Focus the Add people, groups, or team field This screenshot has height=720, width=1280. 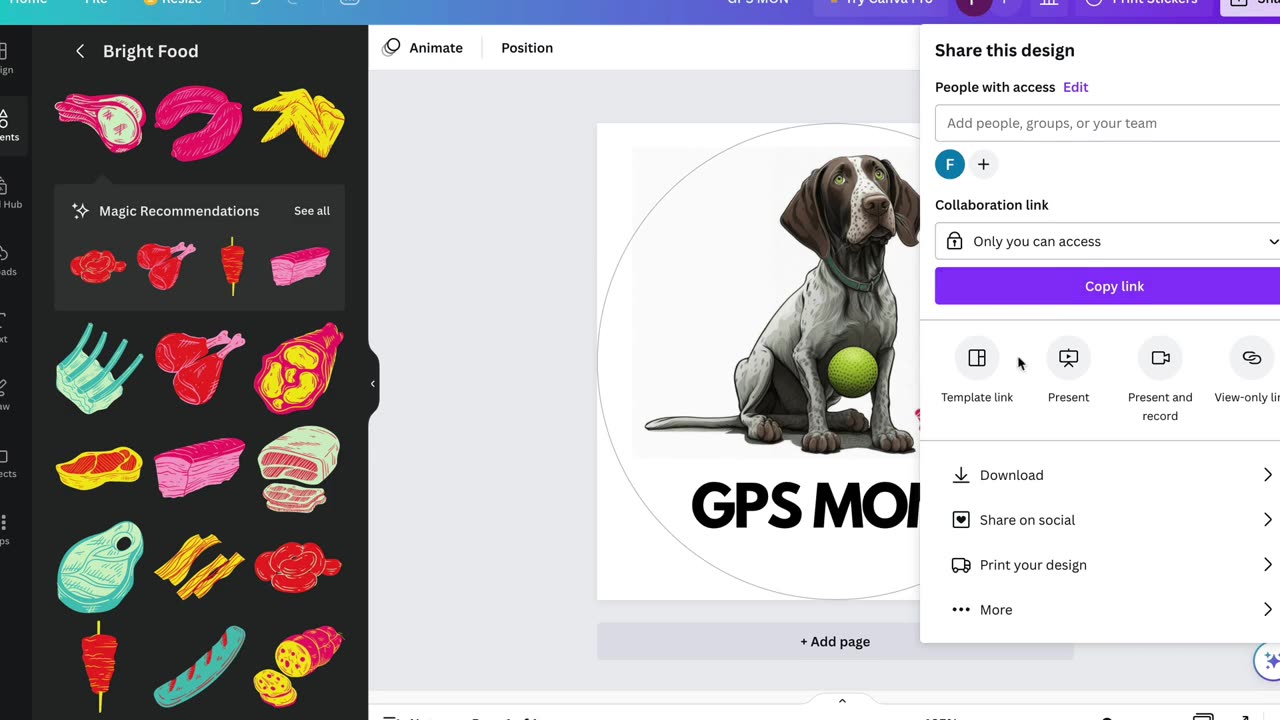pyautogui.click(x=1107, y=123)
